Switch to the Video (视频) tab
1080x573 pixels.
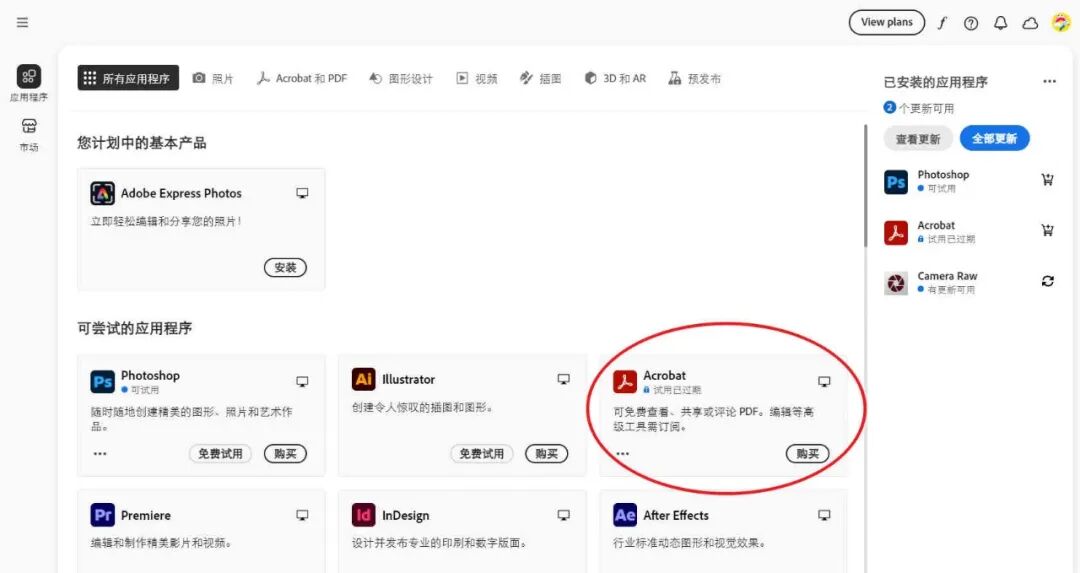(x=477, y=79)
